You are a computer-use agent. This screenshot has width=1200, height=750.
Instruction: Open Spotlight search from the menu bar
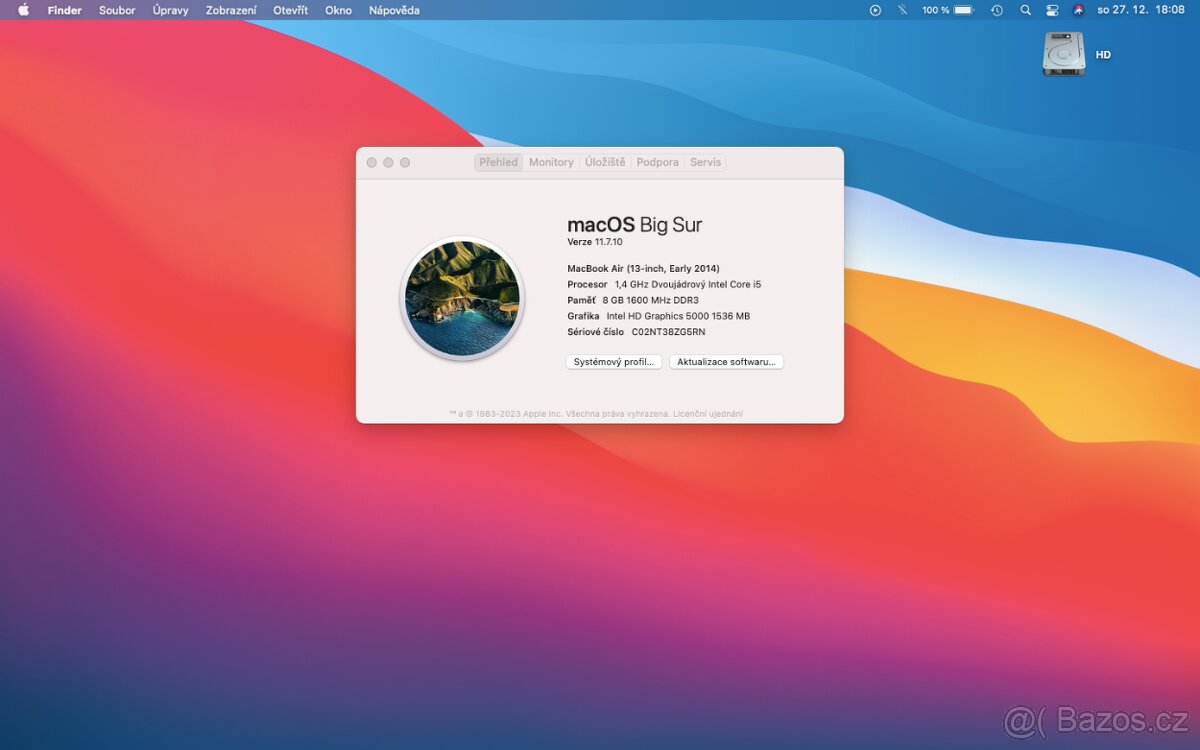point(1026,10)
